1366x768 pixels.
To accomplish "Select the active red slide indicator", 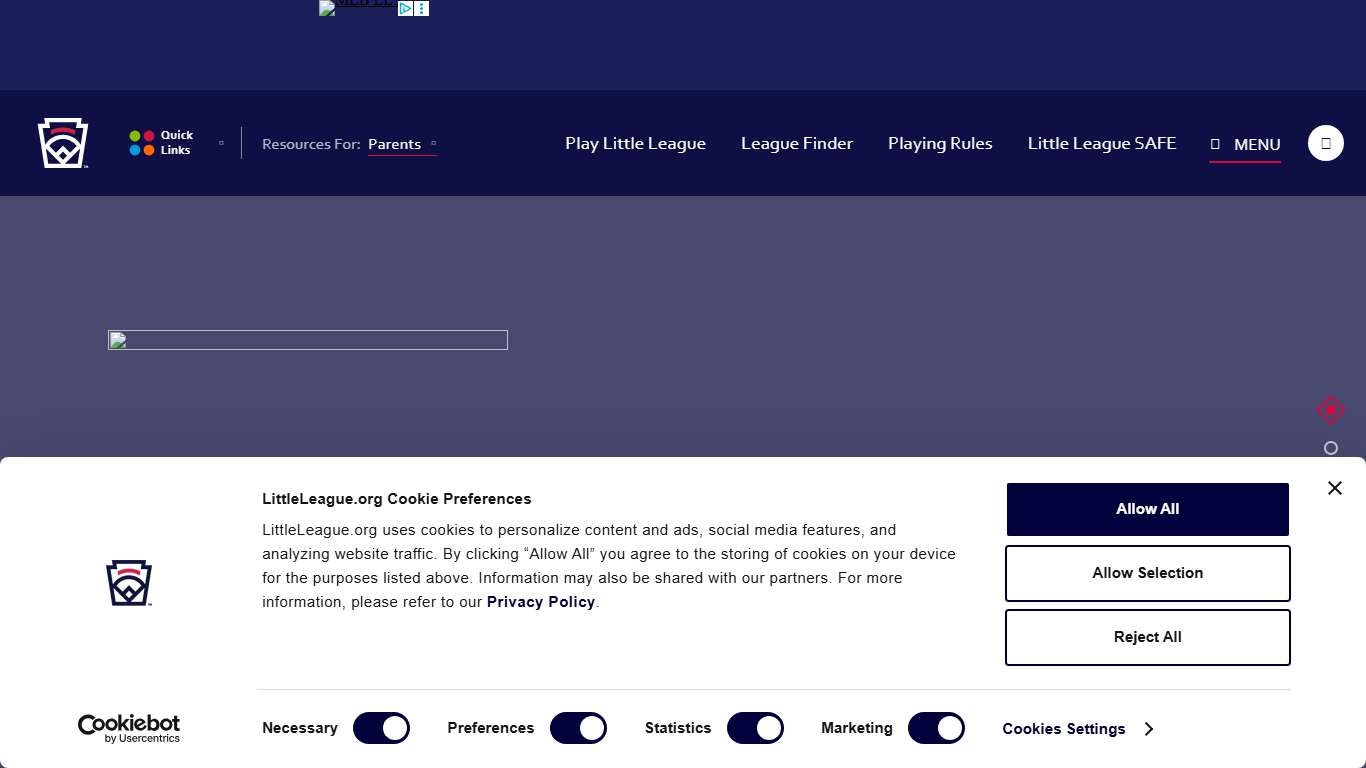I will point(1330,410).
